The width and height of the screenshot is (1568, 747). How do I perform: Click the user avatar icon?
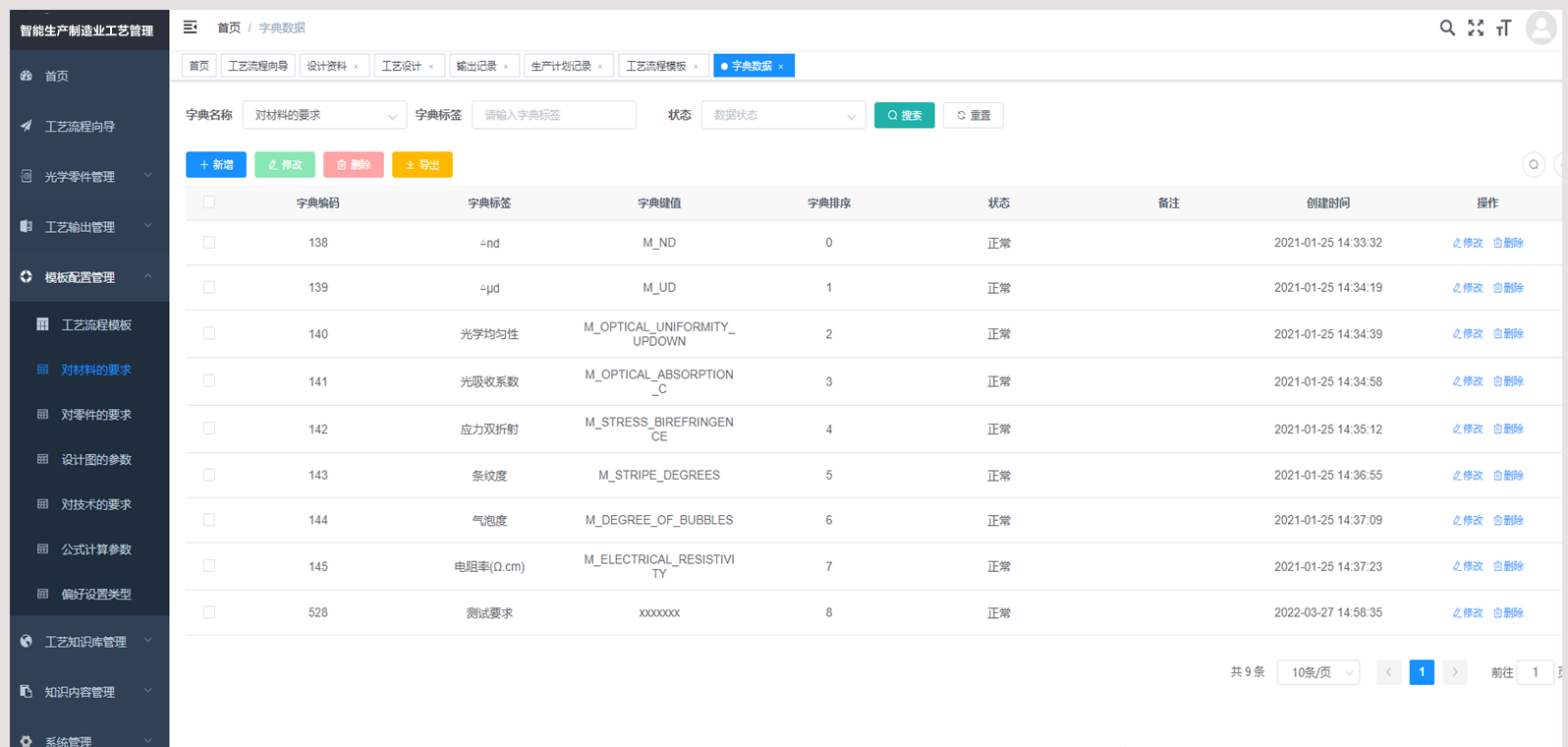click(1540, 28)
